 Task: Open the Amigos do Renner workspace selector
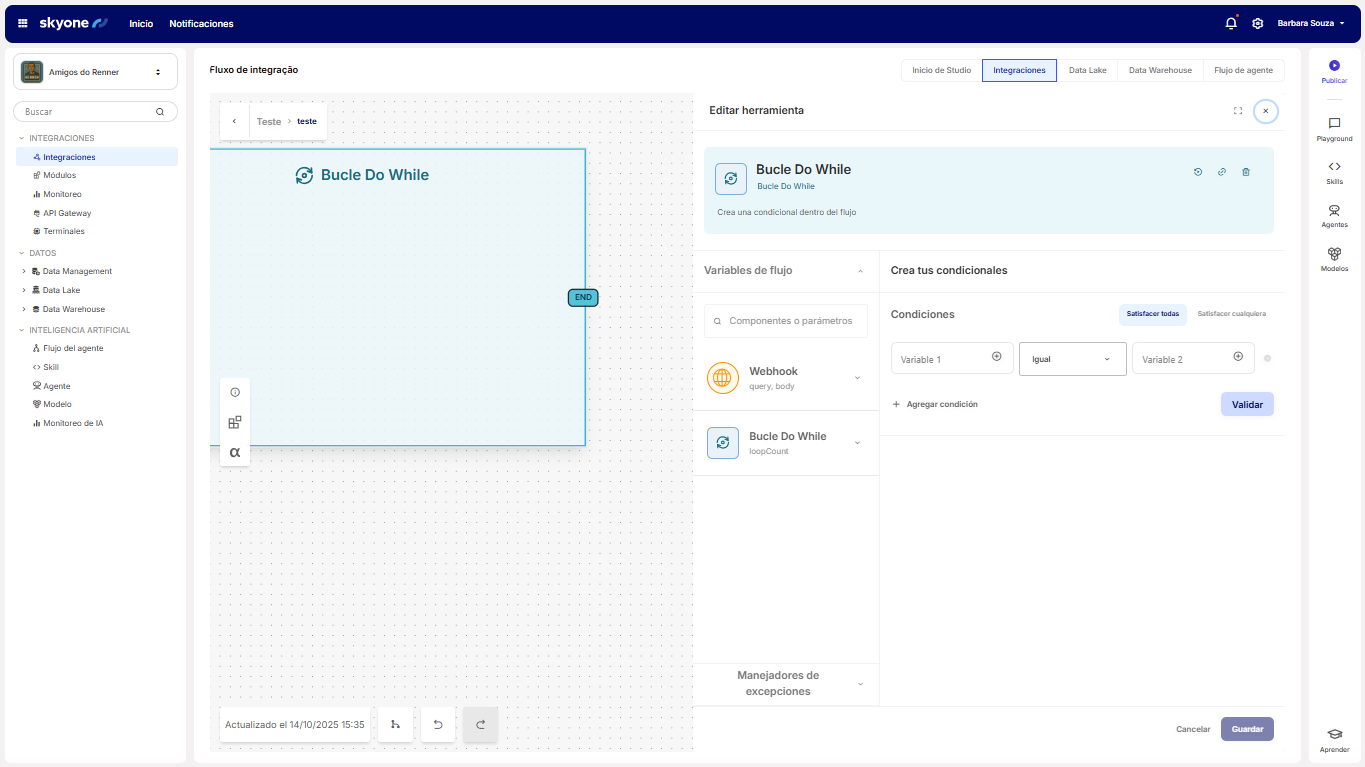click(95, 72)
